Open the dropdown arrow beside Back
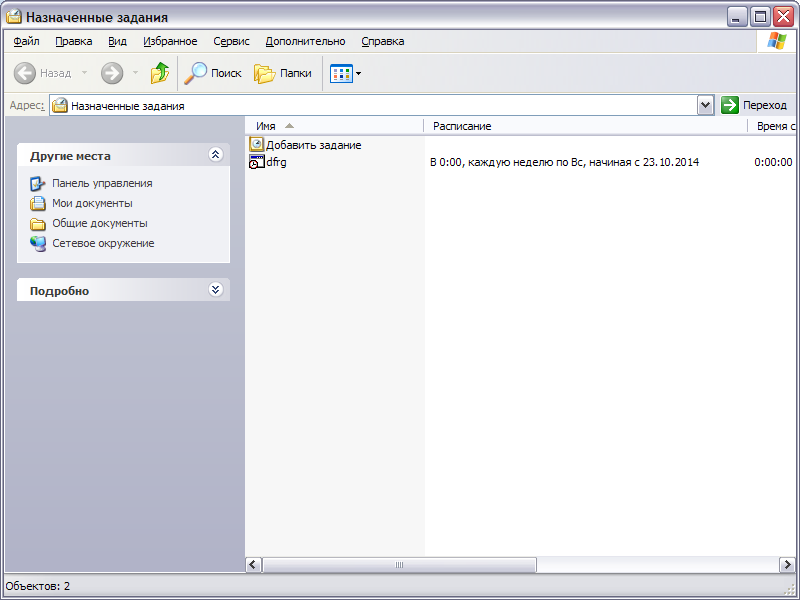 coord(85,73)
